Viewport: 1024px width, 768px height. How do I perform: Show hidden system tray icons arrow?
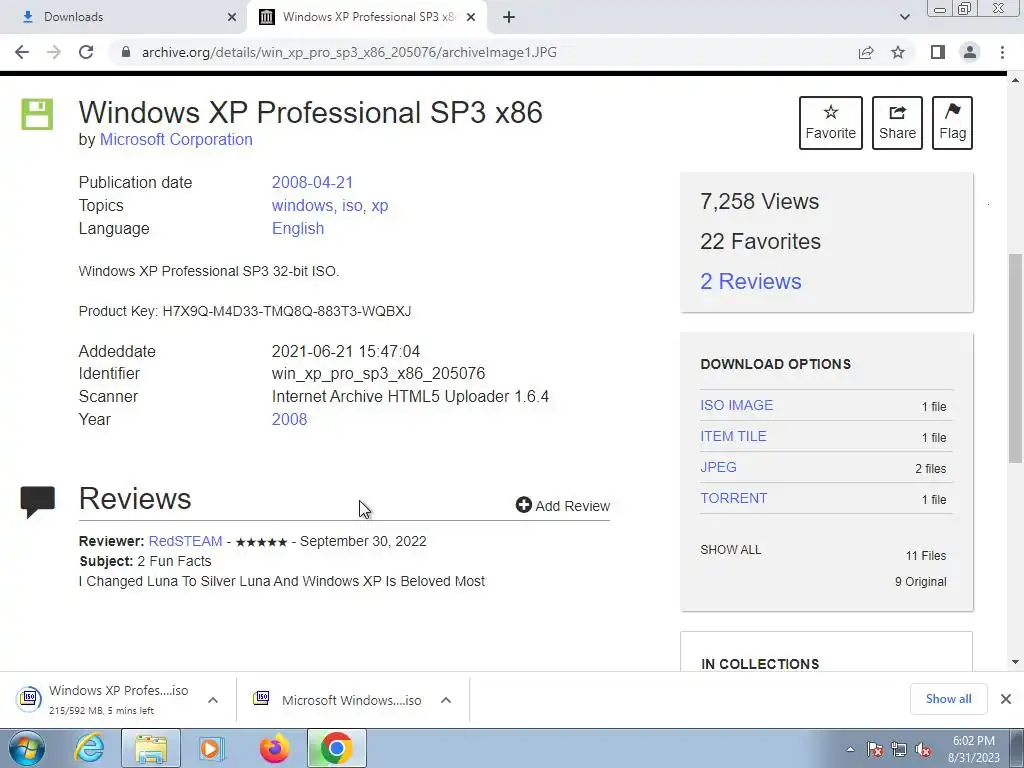(850, 749)
